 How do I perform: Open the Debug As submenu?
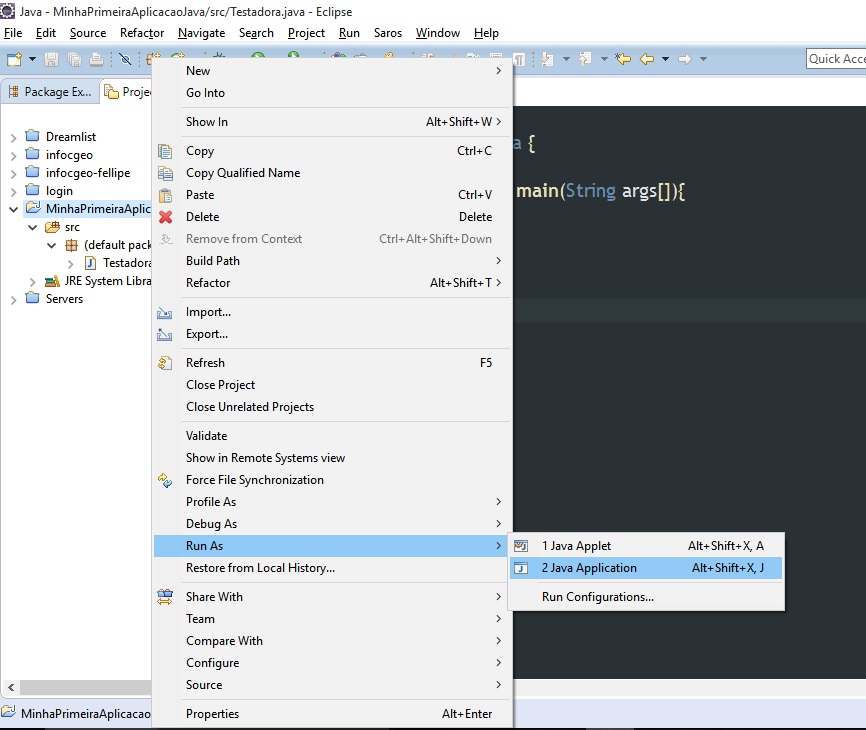pos(332,523)
